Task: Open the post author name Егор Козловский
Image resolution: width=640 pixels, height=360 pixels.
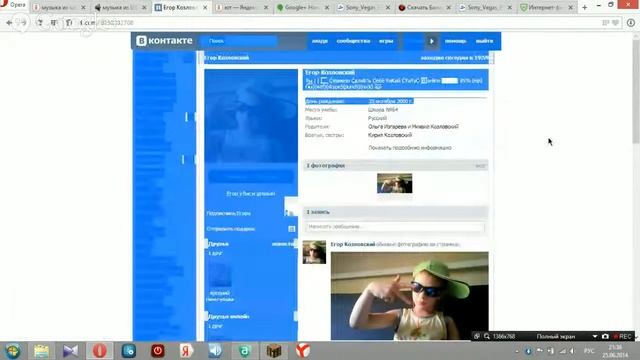Action: [x=353, y=244]
